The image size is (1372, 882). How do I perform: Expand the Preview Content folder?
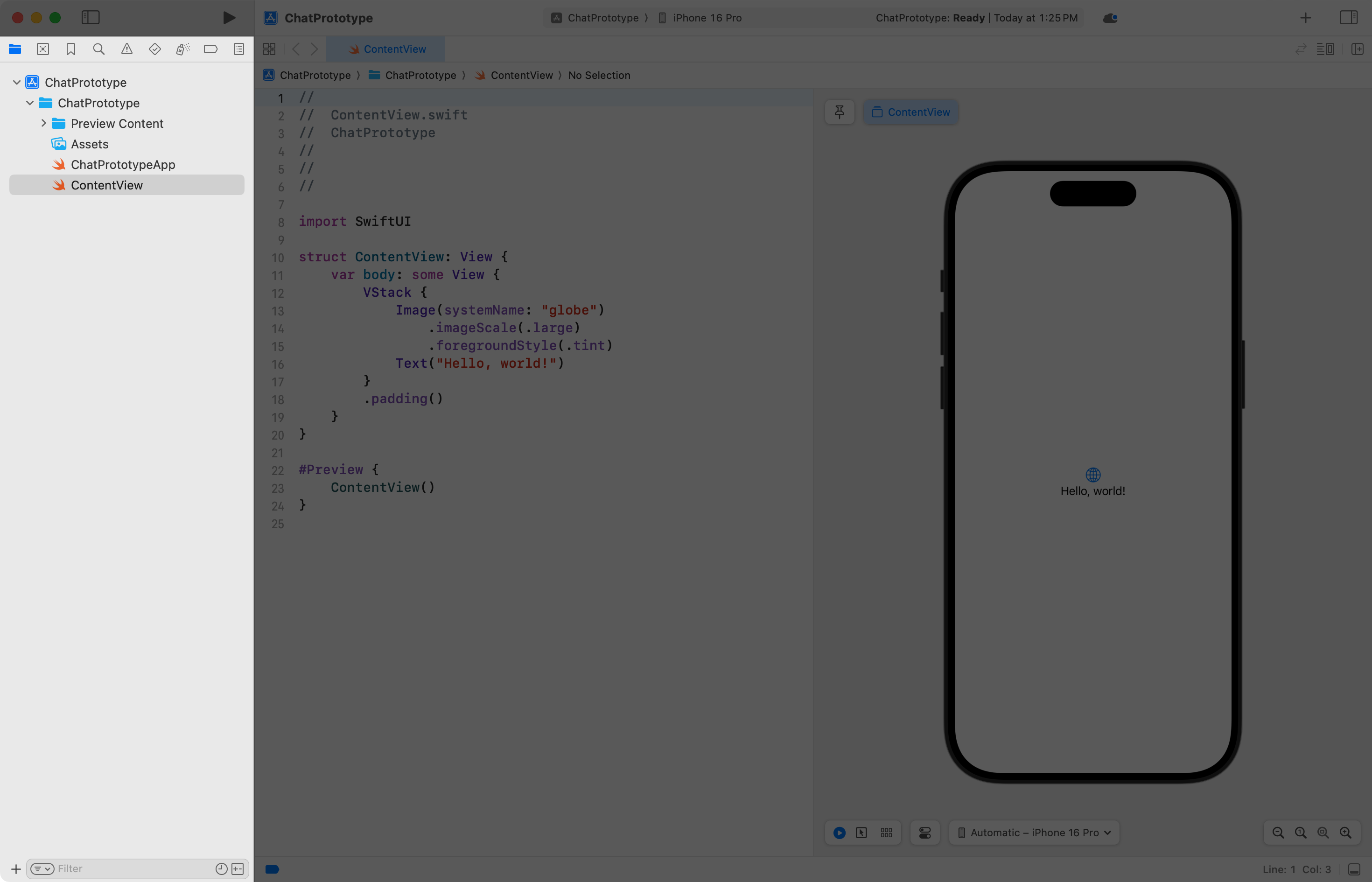click(x=43, y=123)
